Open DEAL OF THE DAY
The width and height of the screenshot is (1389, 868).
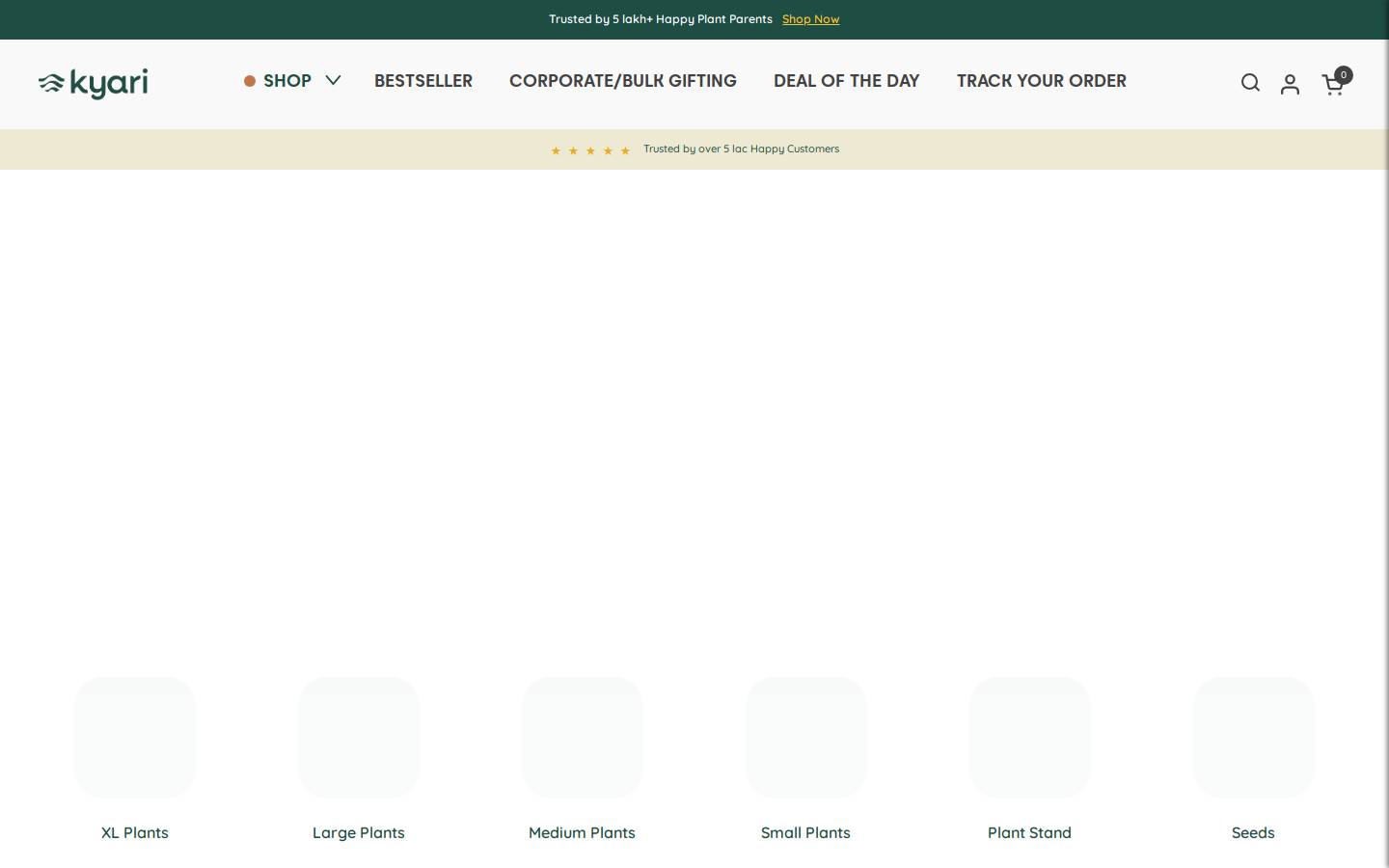point(847,81)
